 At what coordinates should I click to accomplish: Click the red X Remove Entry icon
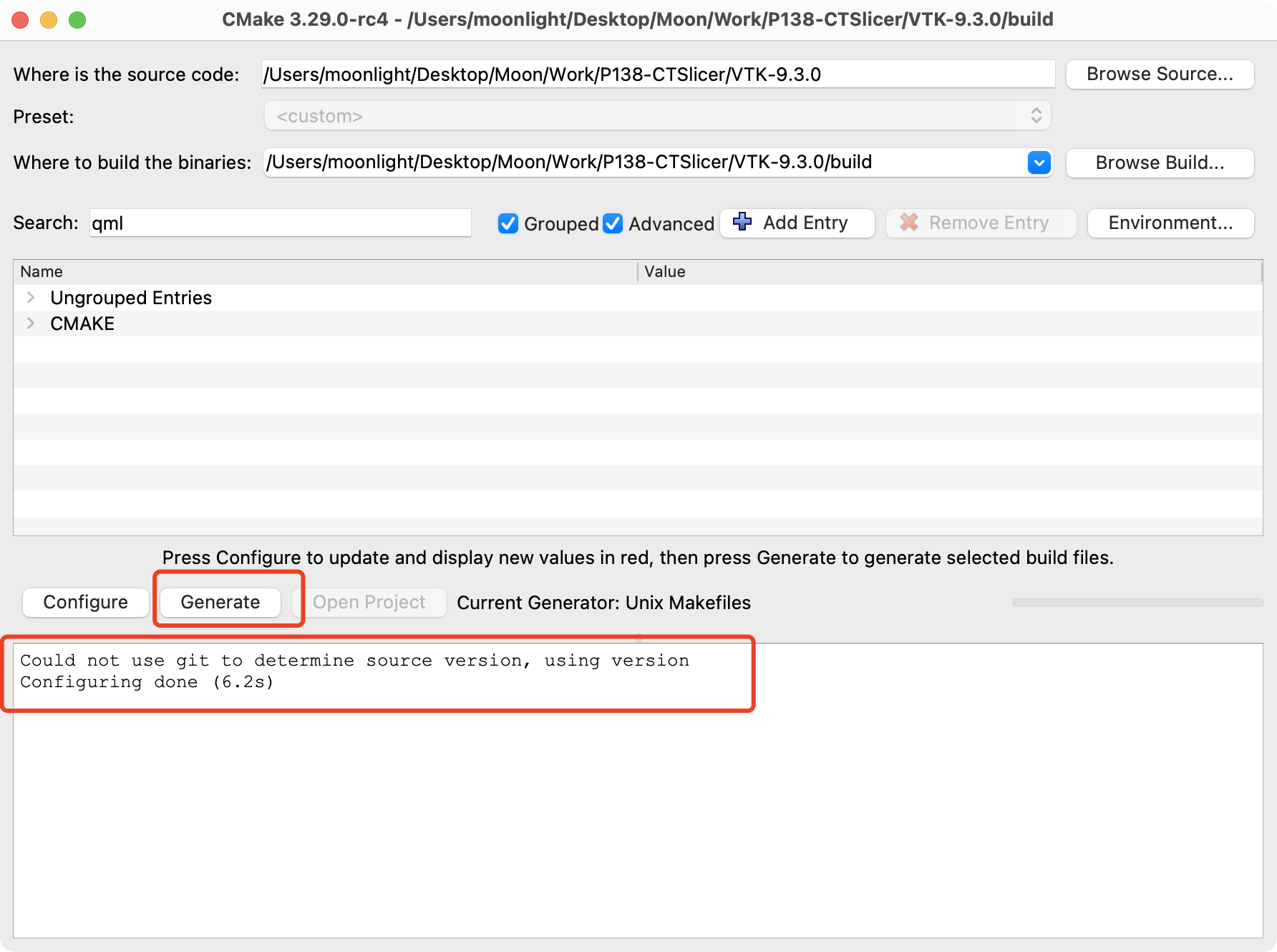click(x=908, y=223)
